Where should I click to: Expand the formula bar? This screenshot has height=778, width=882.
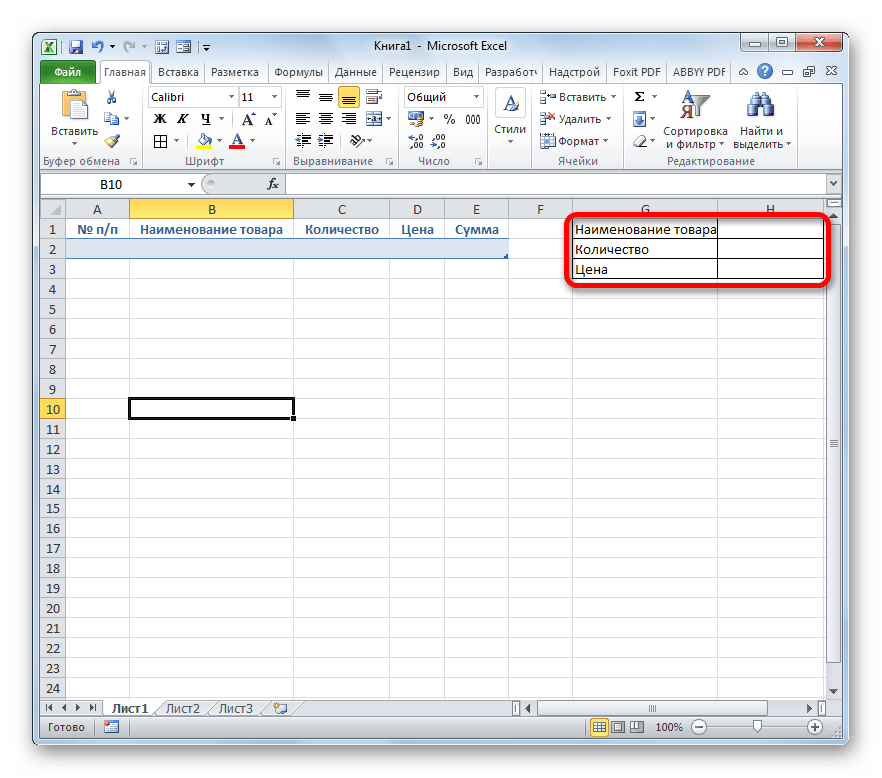pos(833,183)
